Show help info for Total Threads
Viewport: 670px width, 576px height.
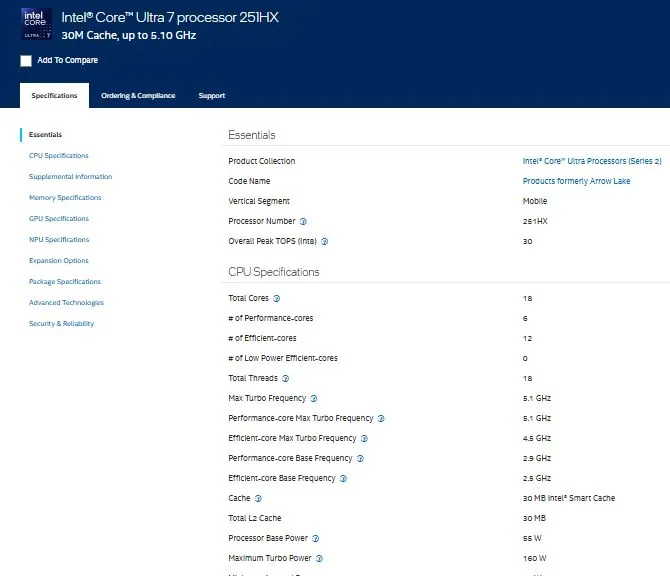point(285,378)
